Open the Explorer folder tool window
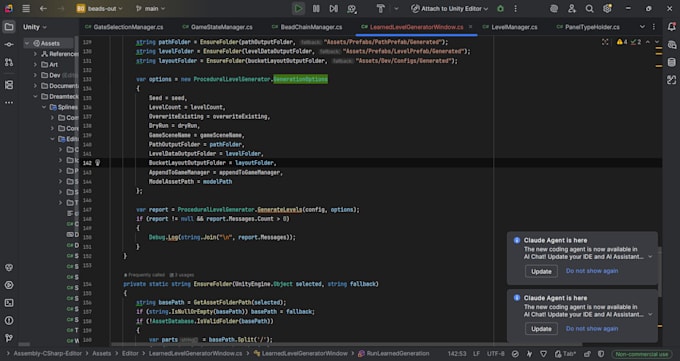 (x=9, y=27)
